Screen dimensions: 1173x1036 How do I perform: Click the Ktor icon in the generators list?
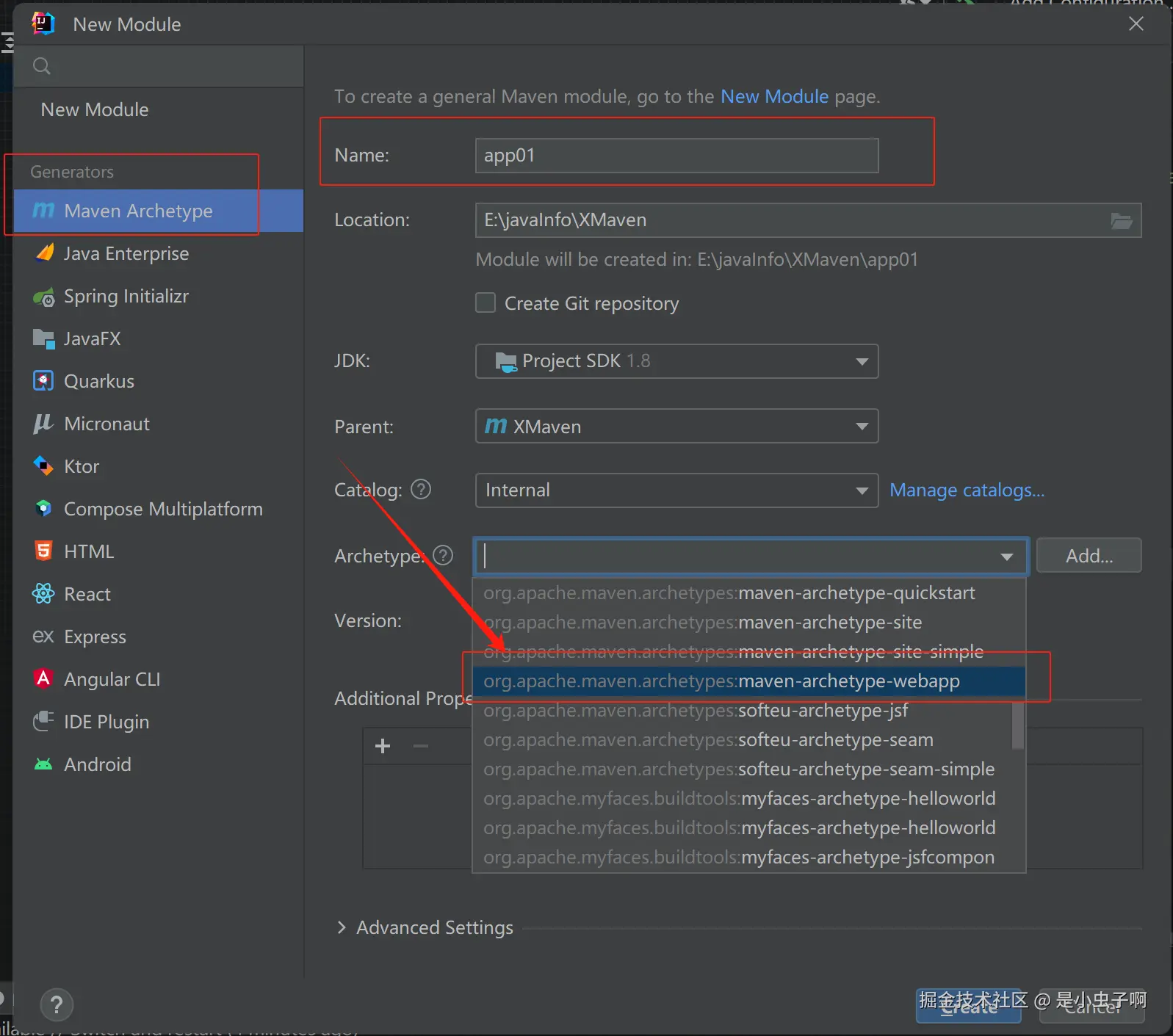pyautogui.click(x=43, y=466)
